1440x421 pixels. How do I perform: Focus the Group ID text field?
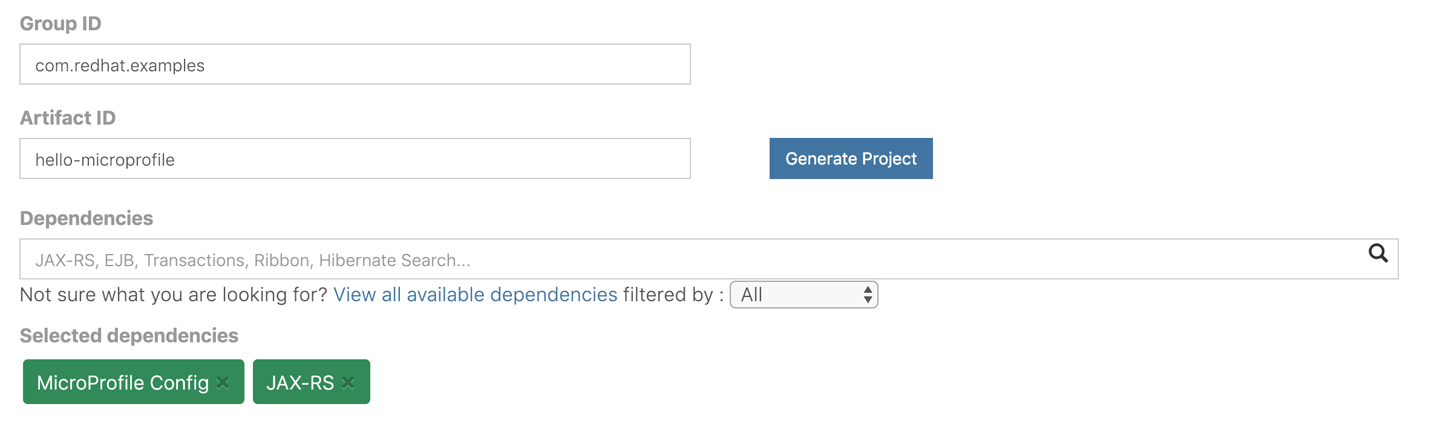click(355, 65)
